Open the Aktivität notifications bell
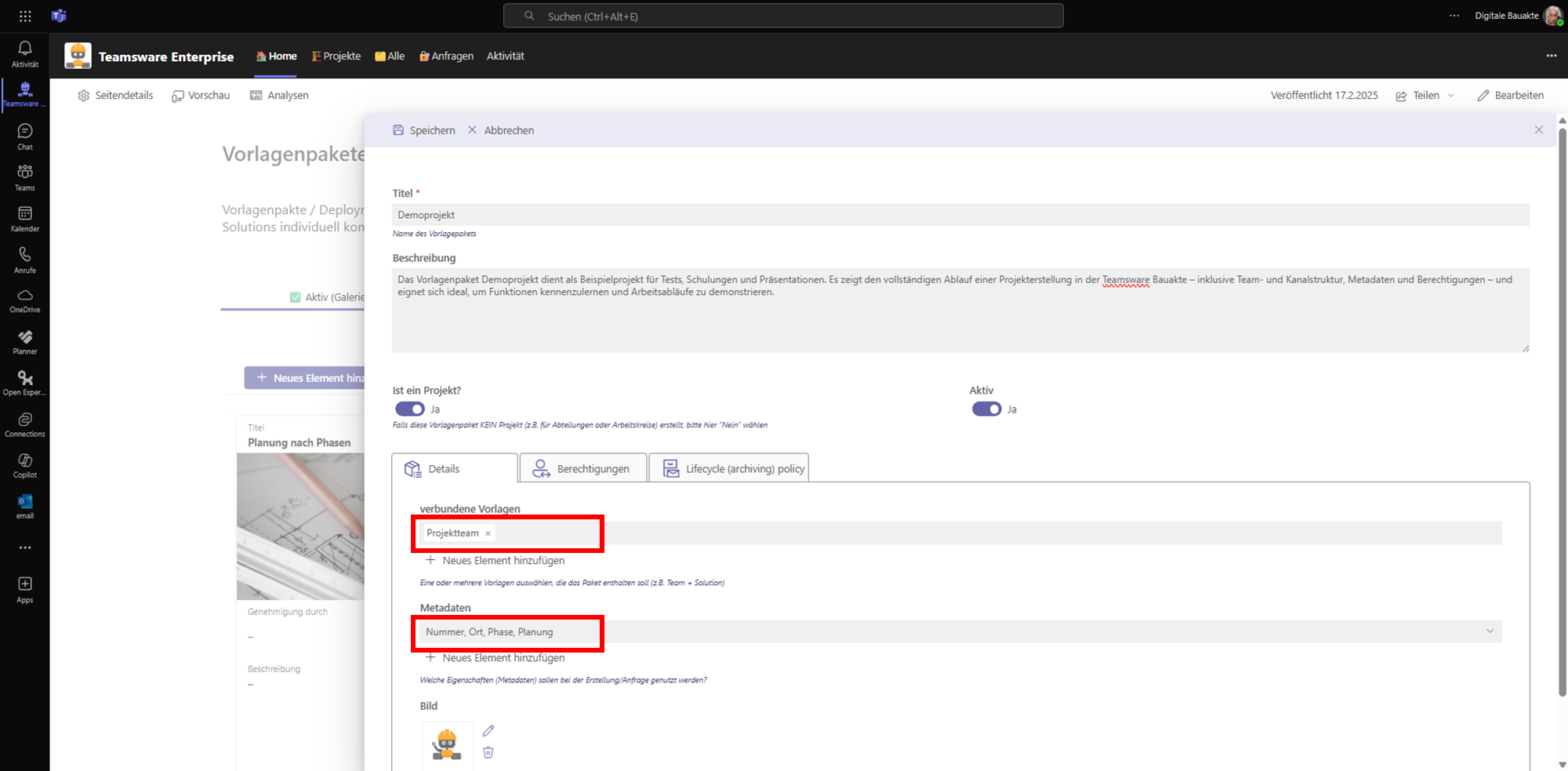This screenshot has height=771, width=1568. click(25, 53)
